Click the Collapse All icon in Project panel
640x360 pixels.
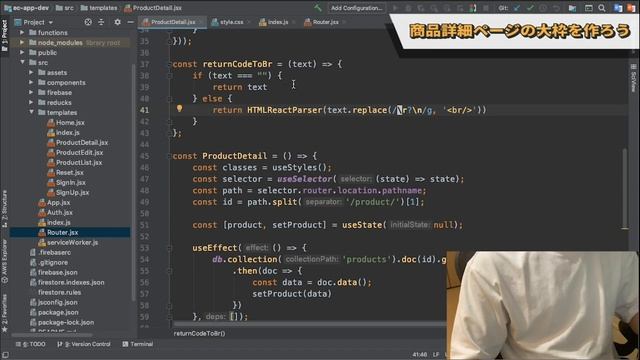pos(101,22)
